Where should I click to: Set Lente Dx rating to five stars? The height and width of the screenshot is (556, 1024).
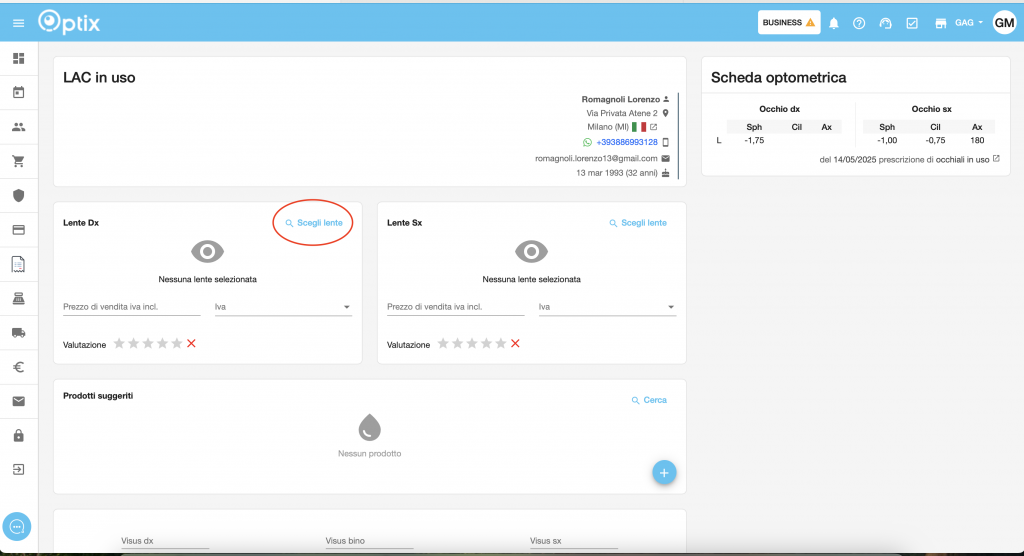[177, 344]
